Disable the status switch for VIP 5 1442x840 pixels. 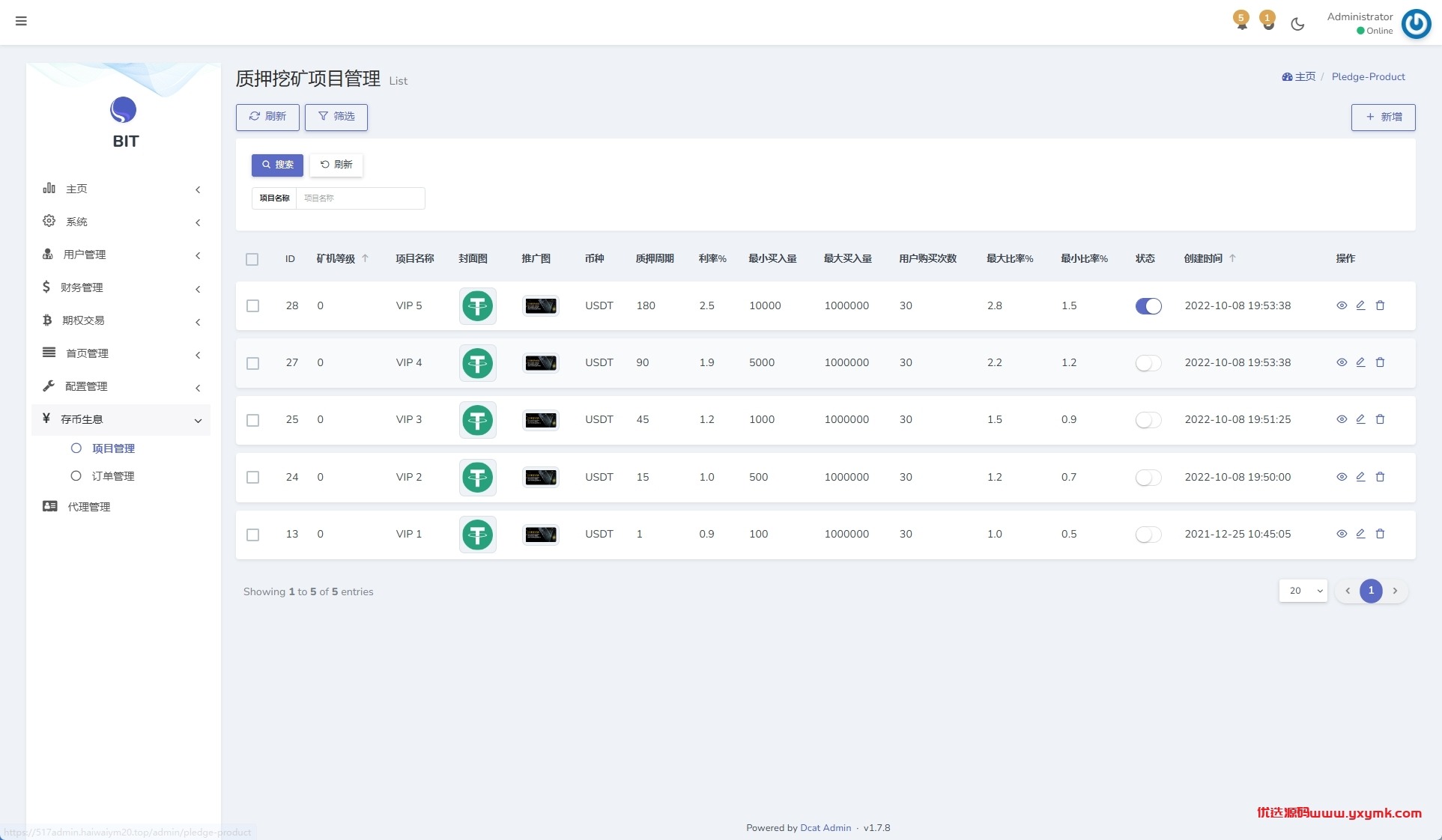(1148, 305)
